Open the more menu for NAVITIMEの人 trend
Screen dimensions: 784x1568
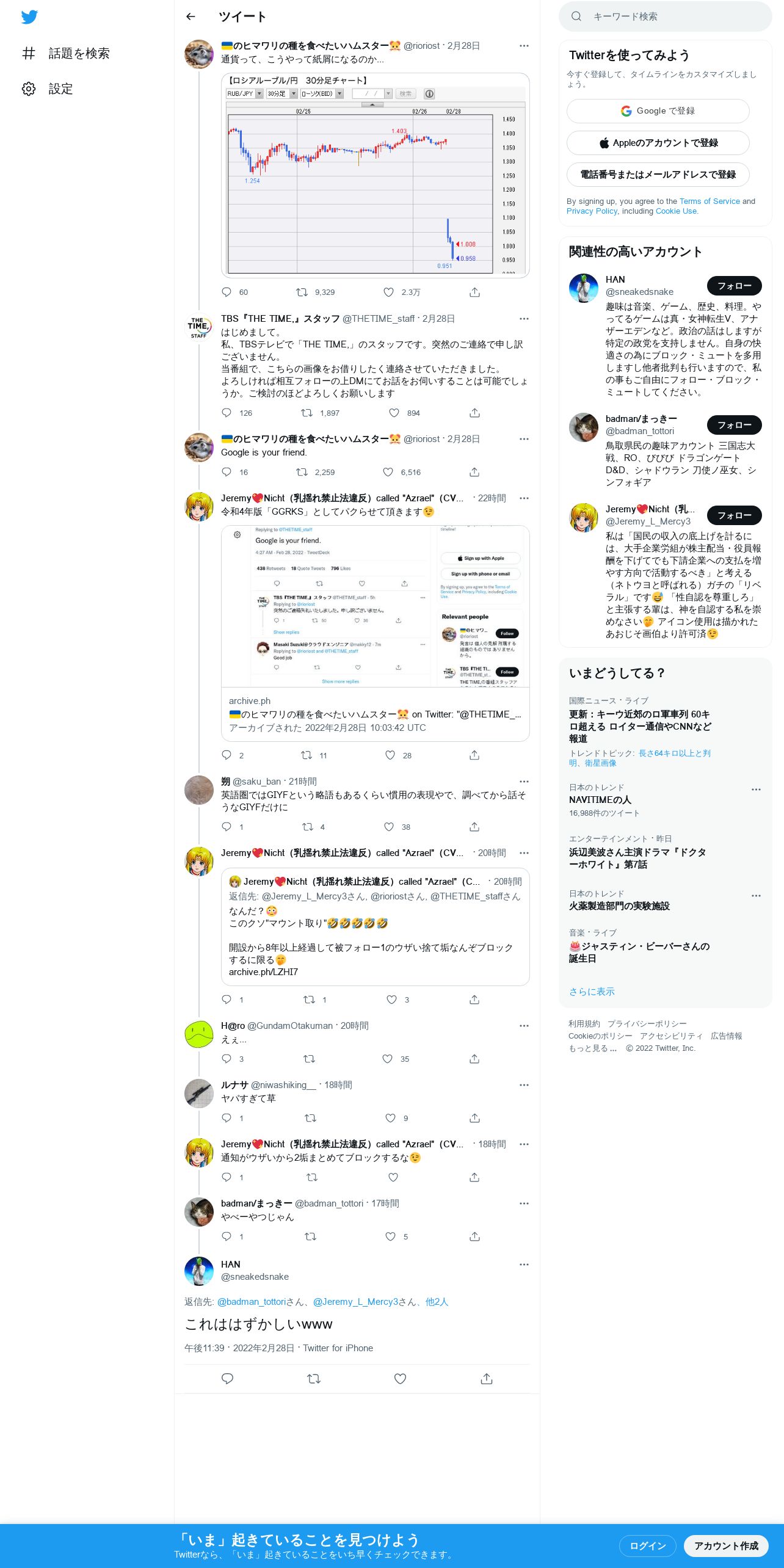pyautogui.click(x=756, y=789)
